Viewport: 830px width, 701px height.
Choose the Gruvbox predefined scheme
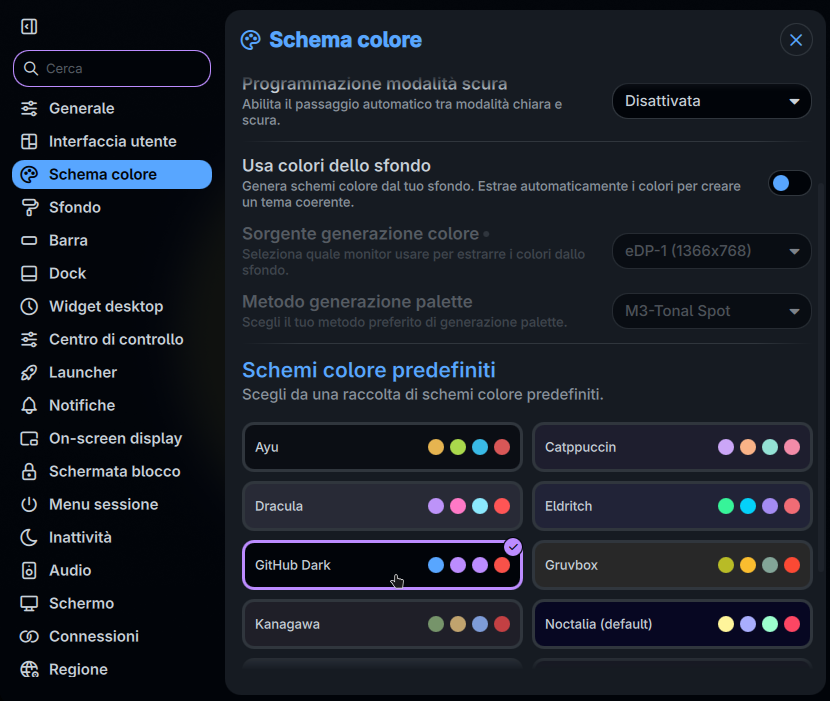672,565
